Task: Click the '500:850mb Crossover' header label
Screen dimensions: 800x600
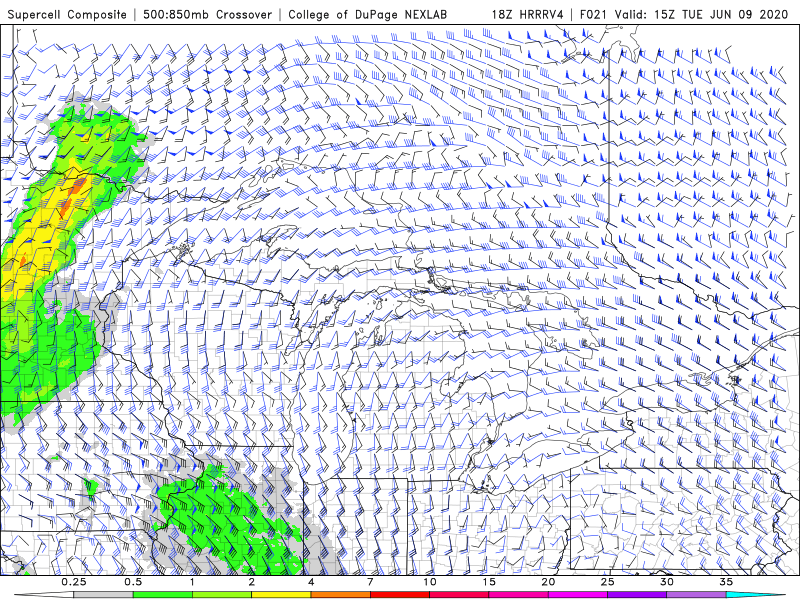Action: pos(208,15)
